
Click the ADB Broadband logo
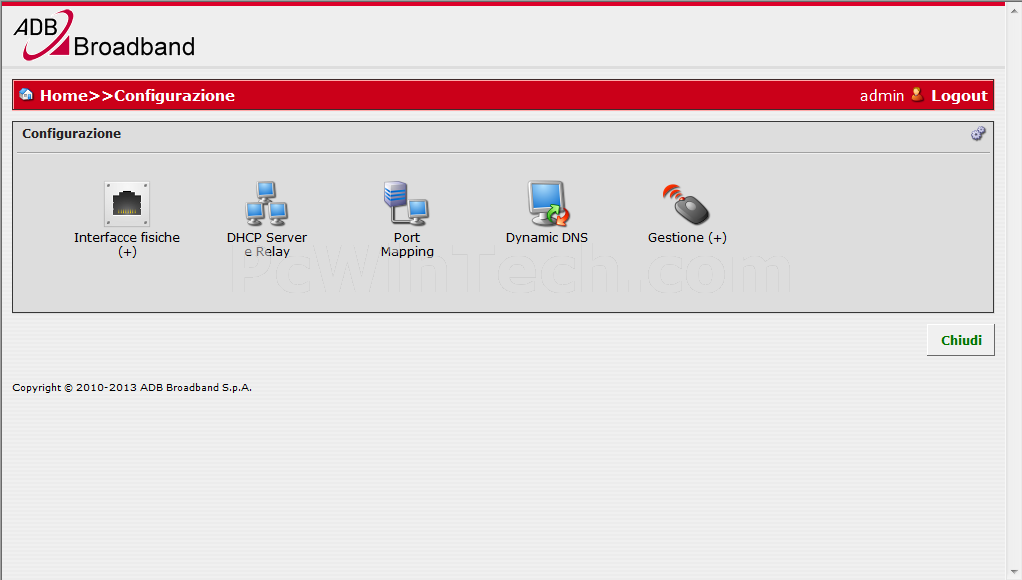[x=104, y=35]
